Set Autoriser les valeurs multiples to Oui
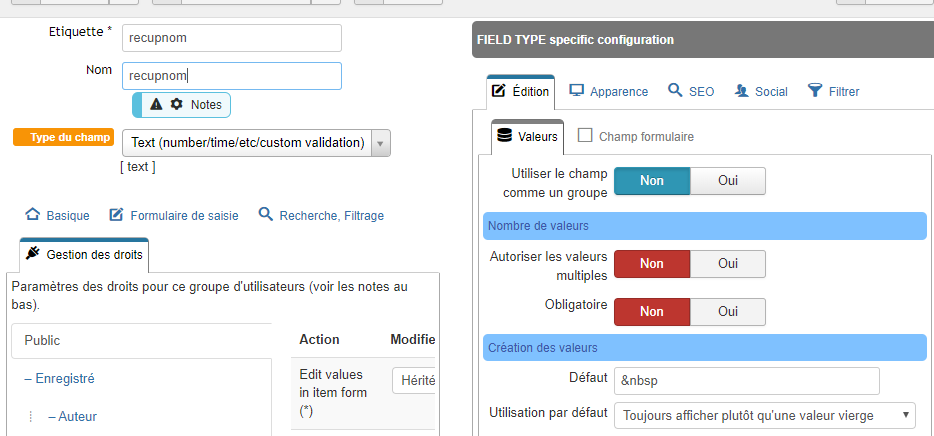Image resolution: width=934 pixels, height=436 pixels. 728,263
